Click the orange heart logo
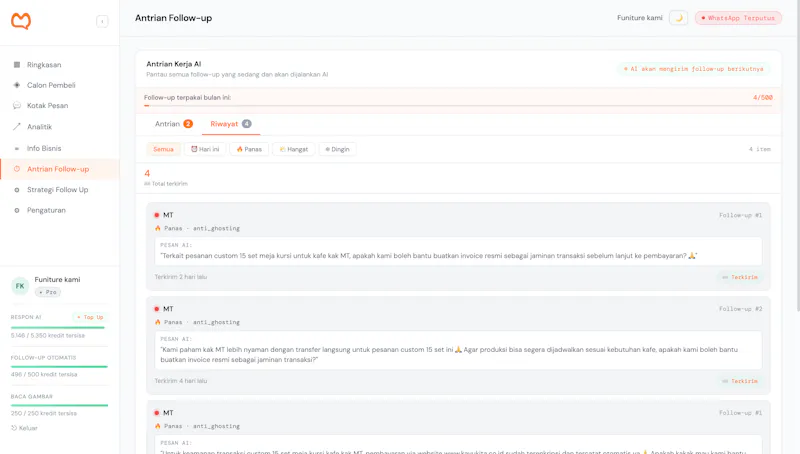The image size is (800, 454). pyautogui.click(x=21, y=21)
